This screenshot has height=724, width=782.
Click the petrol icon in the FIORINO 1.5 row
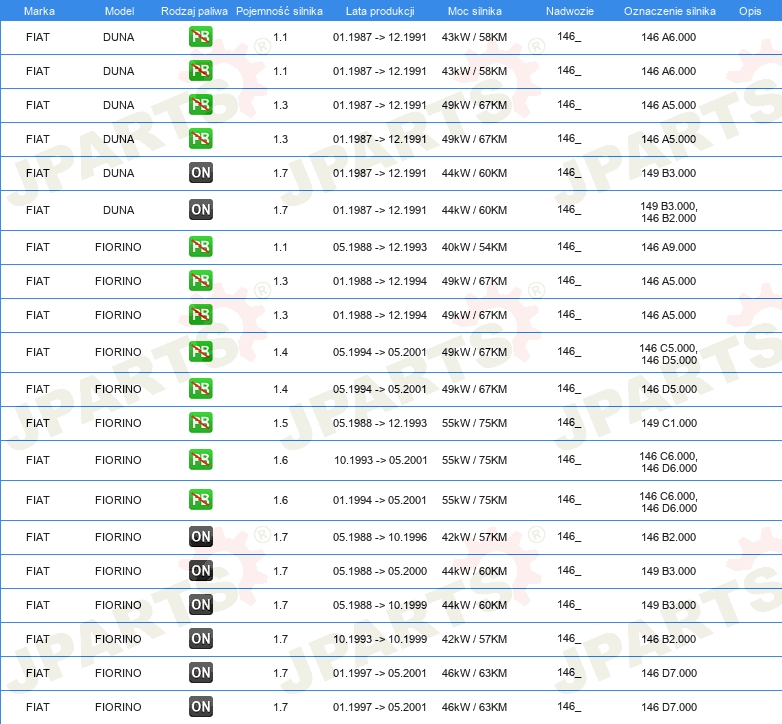click(201, 422)
